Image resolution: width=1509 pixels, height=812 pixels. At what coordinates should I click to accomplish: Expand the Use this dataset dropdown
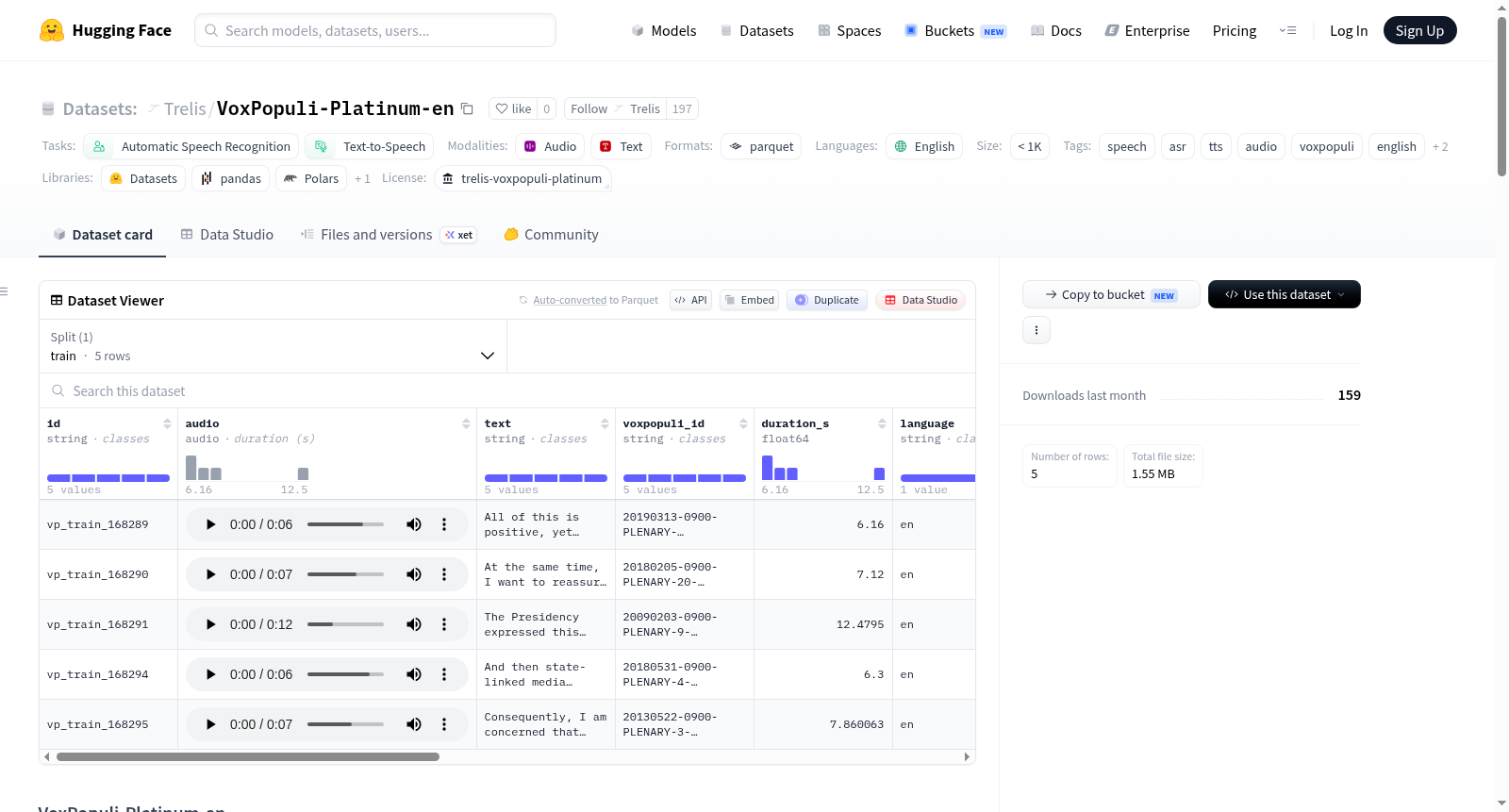point(1285,294)
